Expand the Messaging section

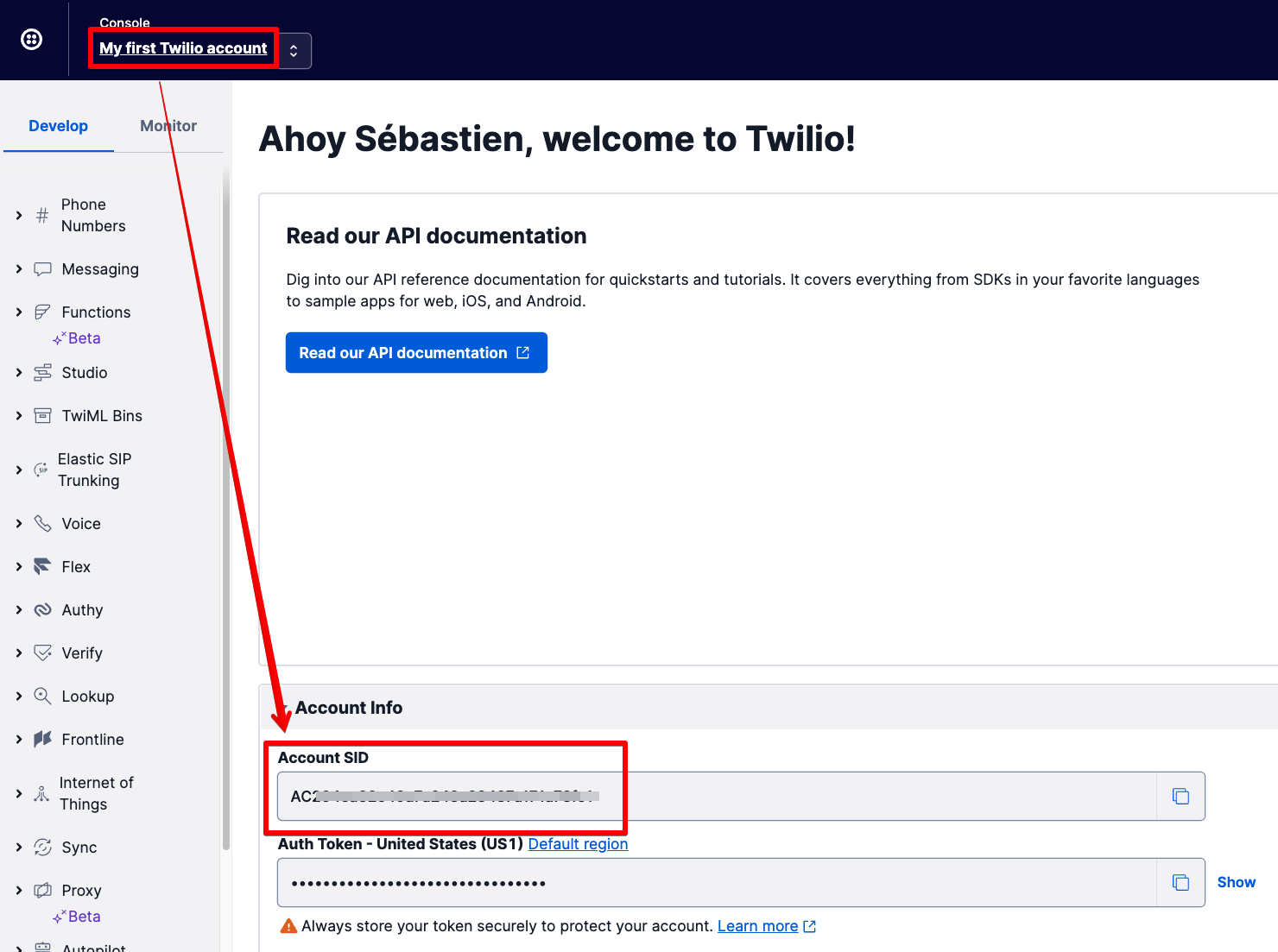[19, 269]
